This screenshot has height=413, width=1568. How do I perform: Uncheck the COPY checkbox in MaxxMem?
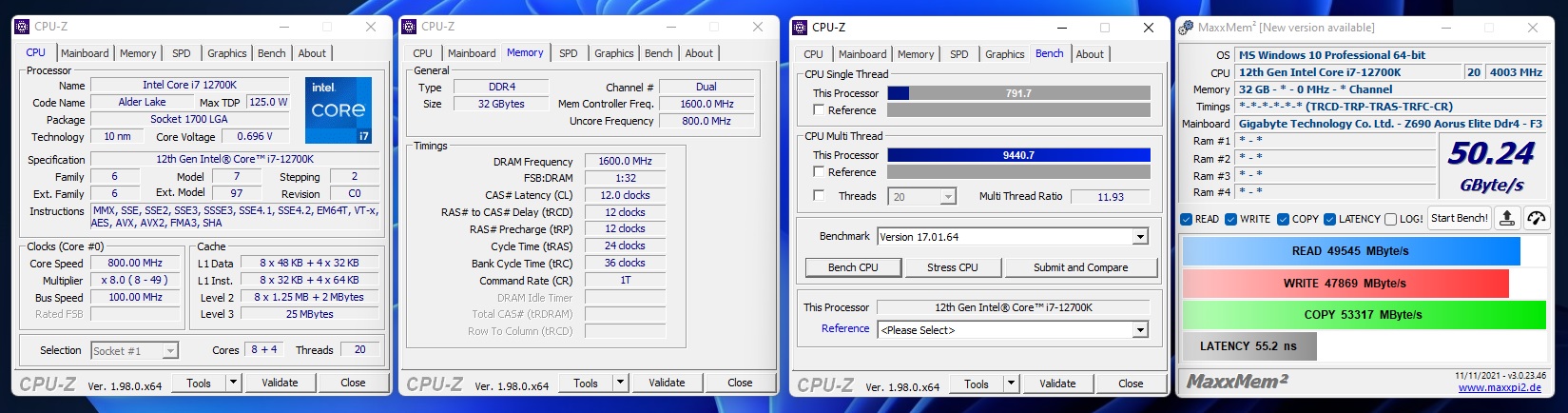tap(1283, 219)
